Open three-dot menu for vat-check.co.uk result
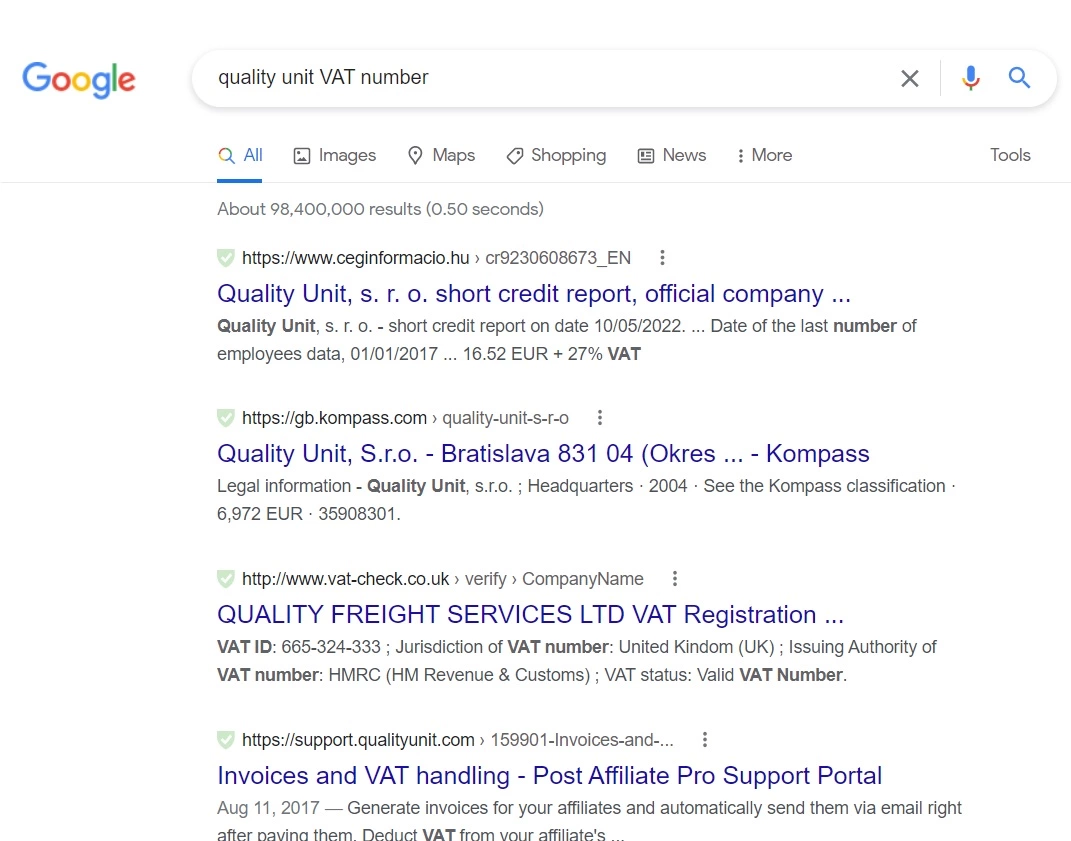This screenshot has height=841, width=1071. pyautogui.click(x=674, y=578)
